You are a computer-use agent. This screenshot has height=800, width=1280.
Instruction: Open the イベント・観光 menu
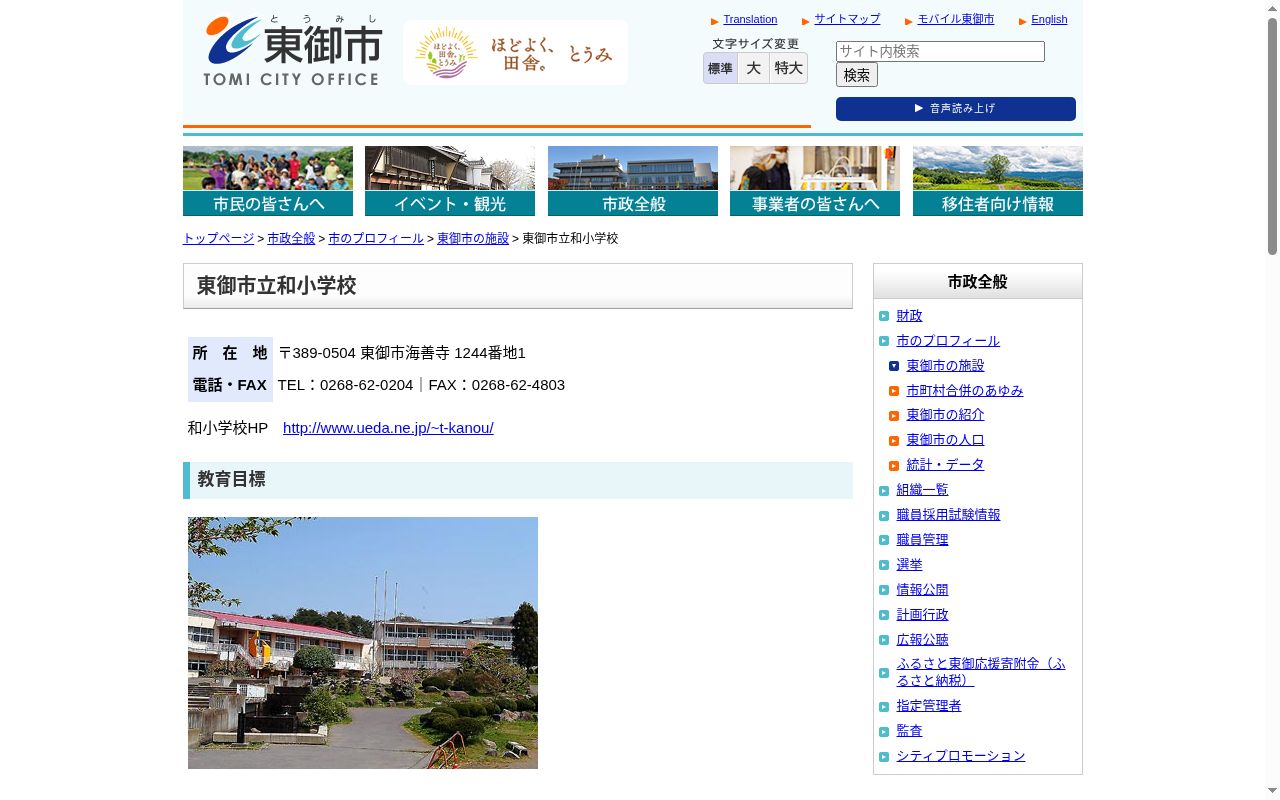pyautogui.click(x=450, y=181)
